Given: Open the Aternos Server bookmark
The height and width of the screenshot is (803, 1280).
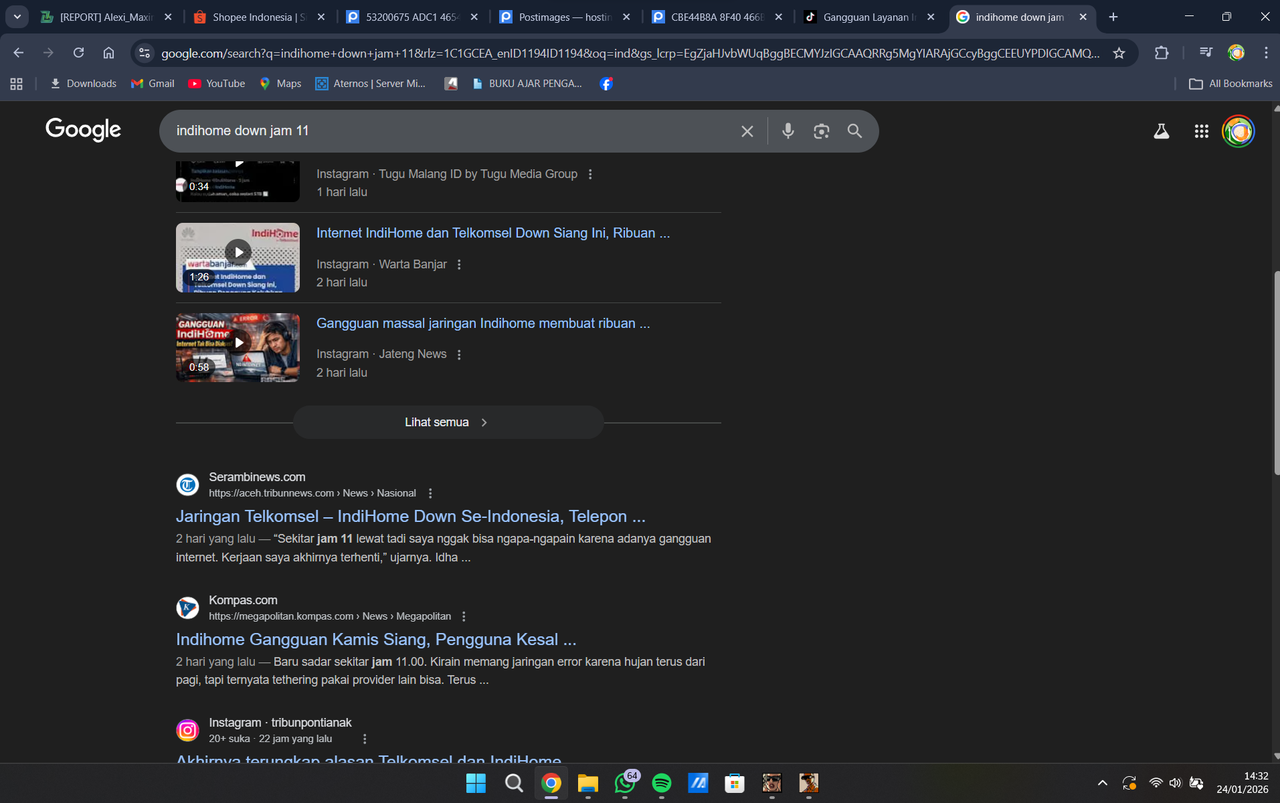Looking at the screenshot, I should point(370,84).
